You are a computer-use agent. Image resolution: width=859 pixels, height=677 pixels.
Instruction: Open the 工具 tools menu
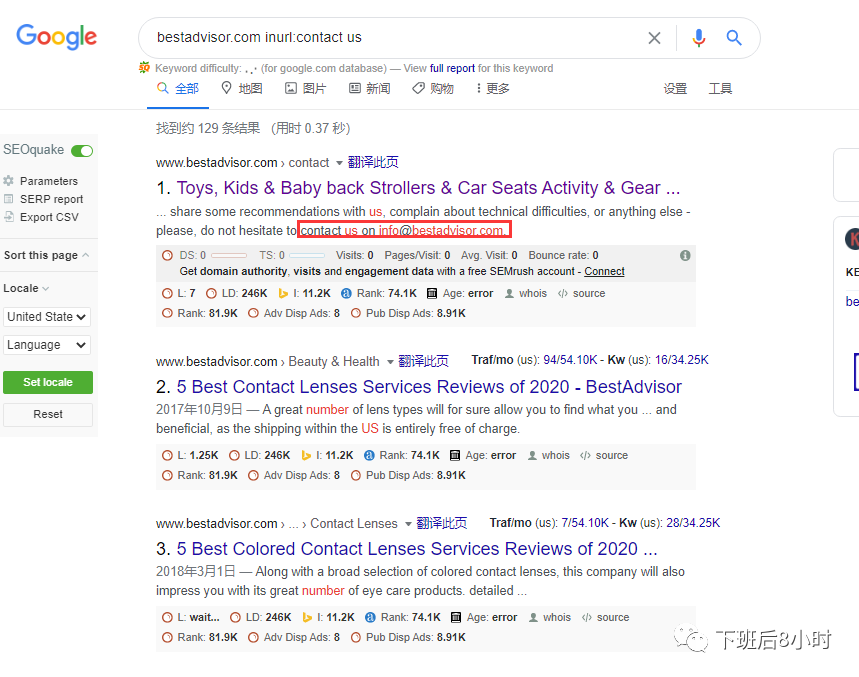(x=720, y=88)
